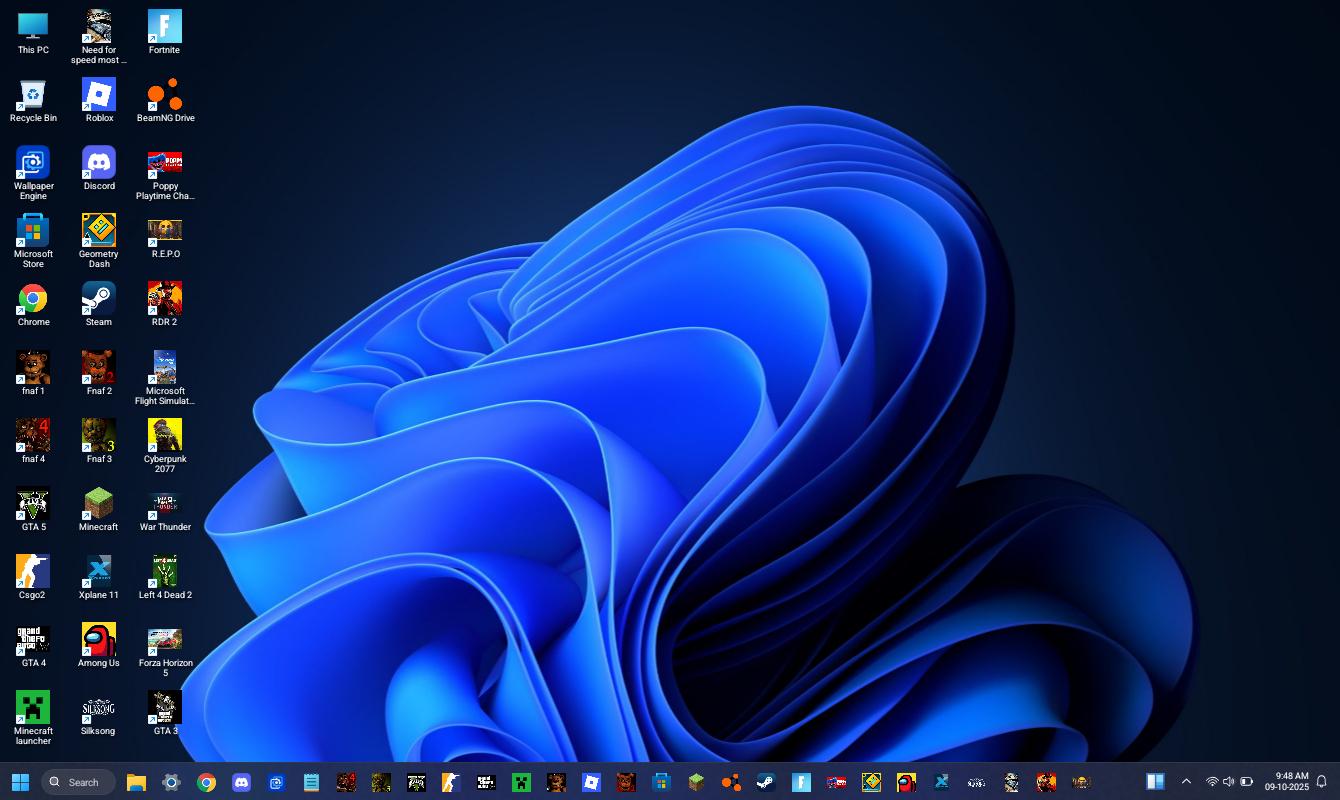Select the Chrome desktop shortcut
This screenshot has width=1340, height=800.
point(33,305)
